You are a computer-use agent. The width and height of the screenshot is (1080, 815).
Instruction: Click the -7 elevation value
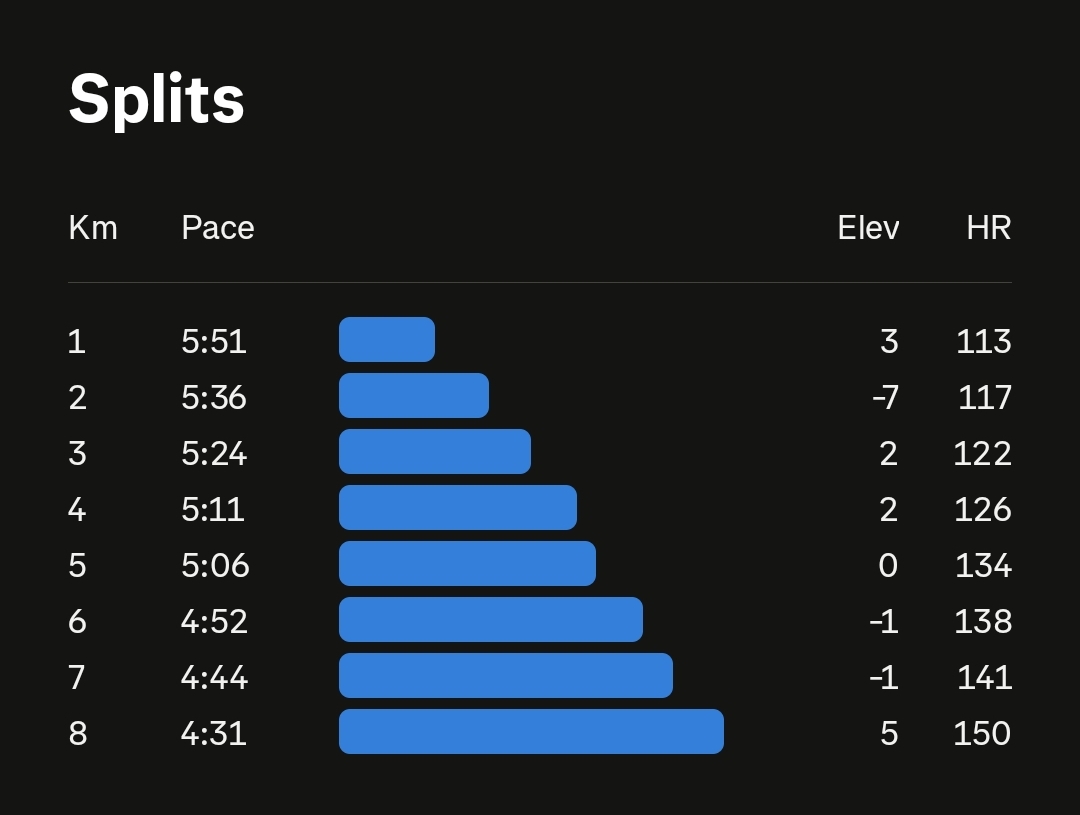[885, 398]
